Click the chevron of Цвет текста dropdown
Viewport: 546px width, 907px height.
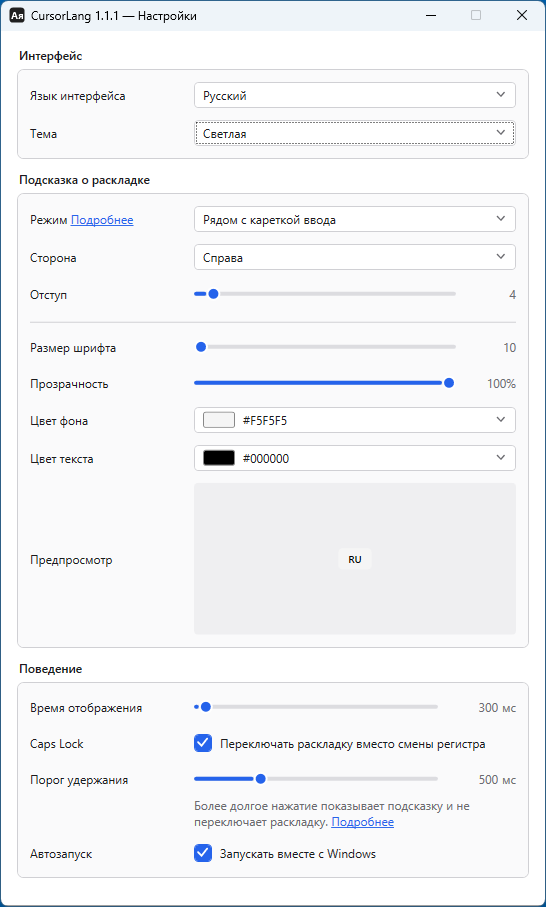(501, 458)
